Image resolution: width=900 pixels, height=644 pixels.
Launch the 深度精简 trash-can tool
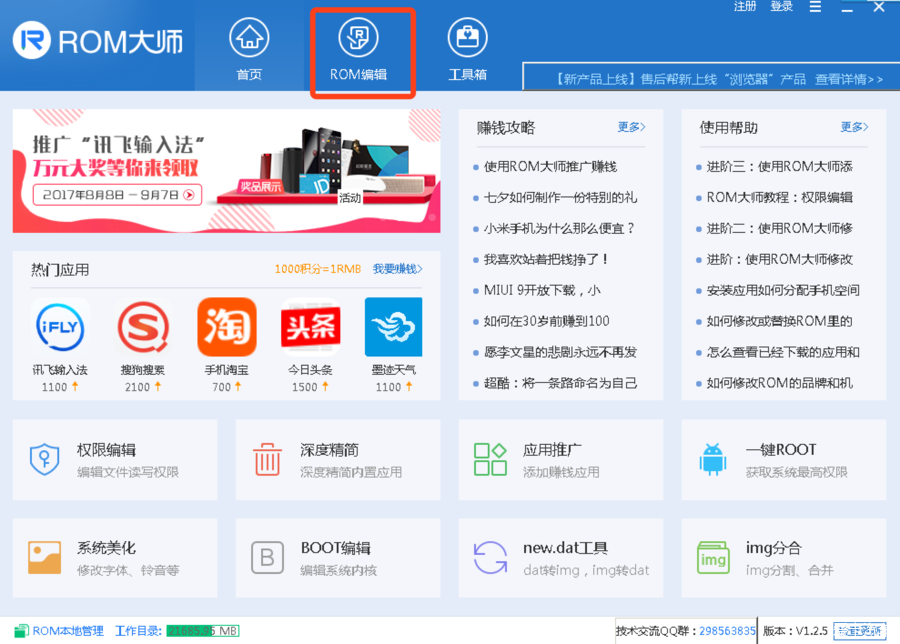click(x=338, y=460)
